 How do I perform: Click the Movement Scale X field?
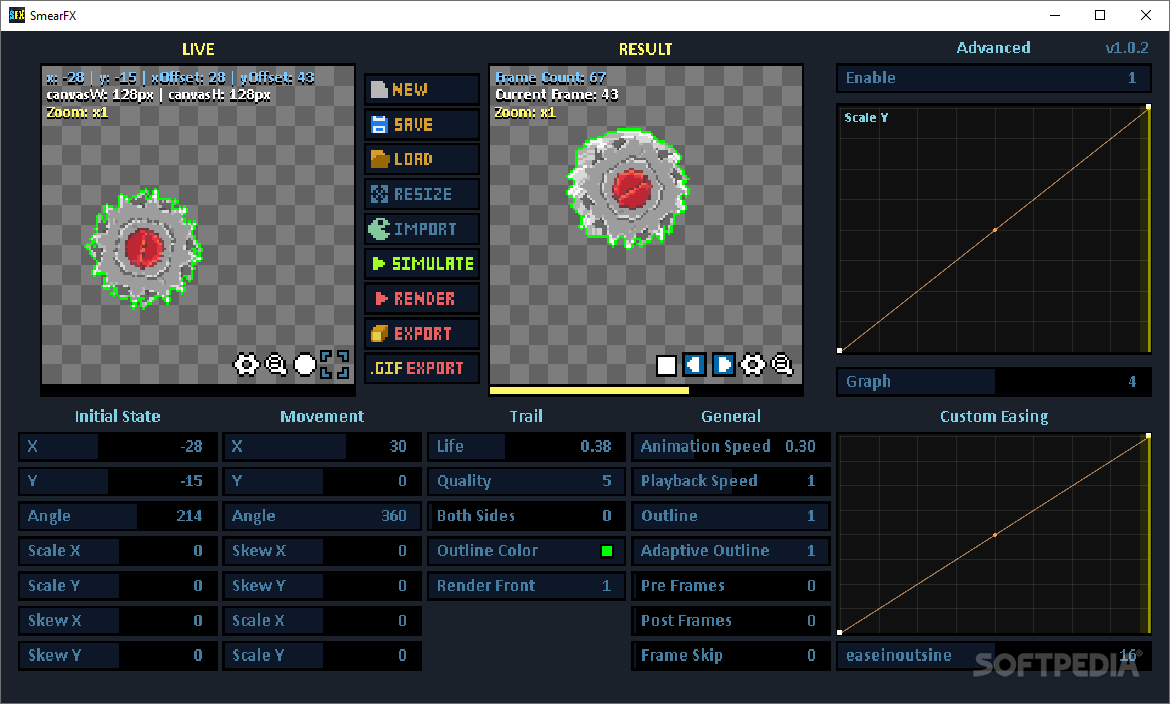(x=322, y=620)
